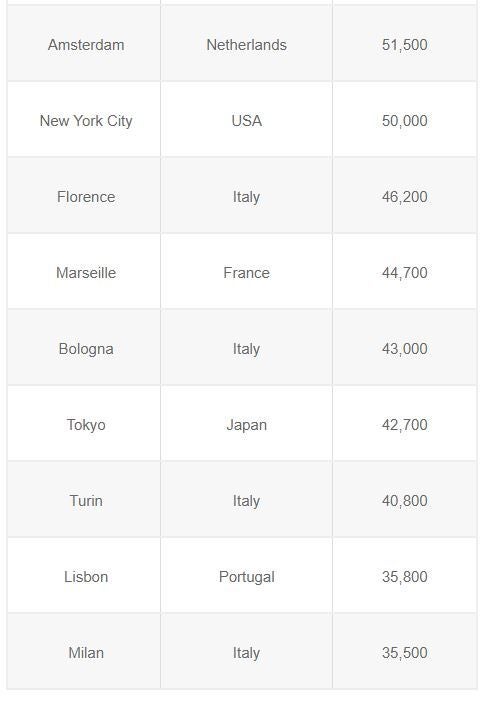
Task: Click the Amsterdam city cell
Action: pos(84,44)
